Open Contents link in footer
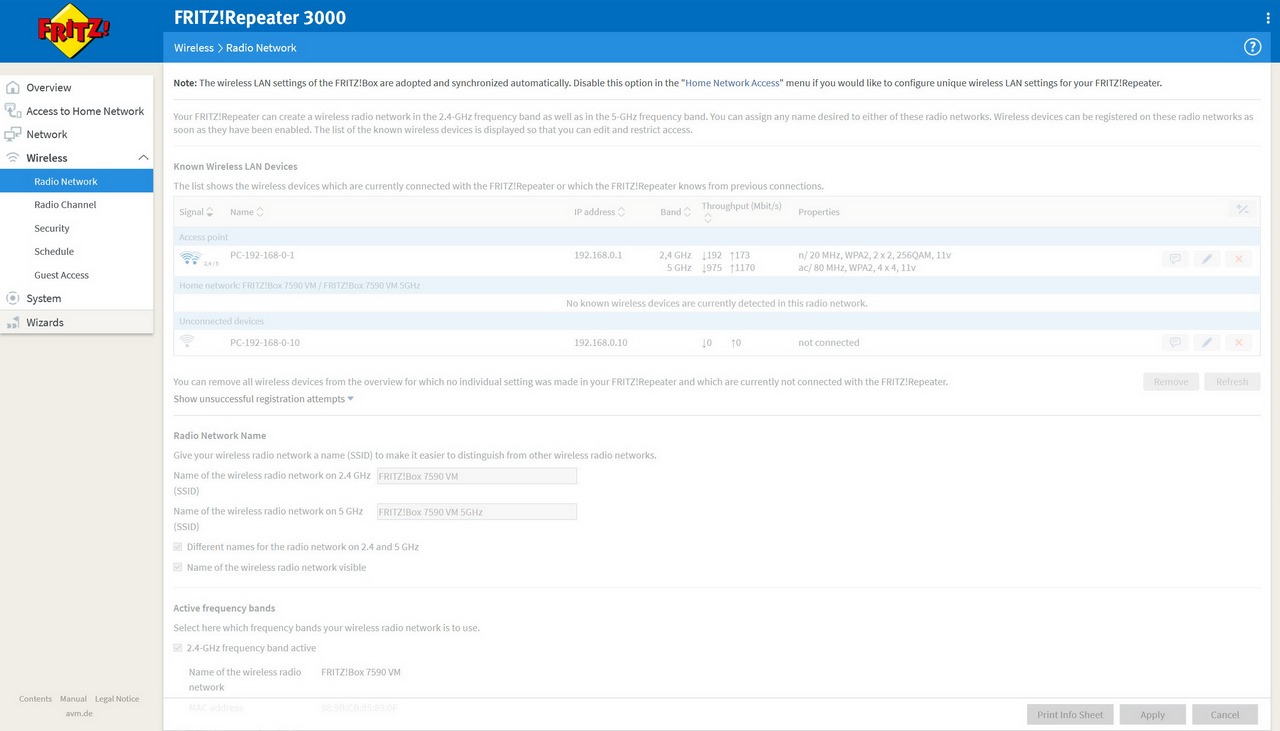Viewport: 1280px width, 731px height. [x=35, y=699]
